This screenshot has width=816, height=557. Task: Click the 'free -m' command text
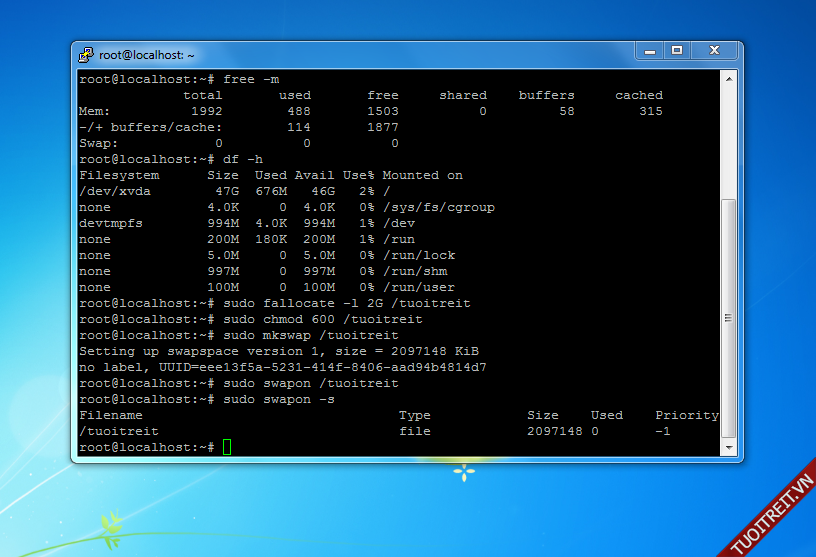[x=251, y=79]
